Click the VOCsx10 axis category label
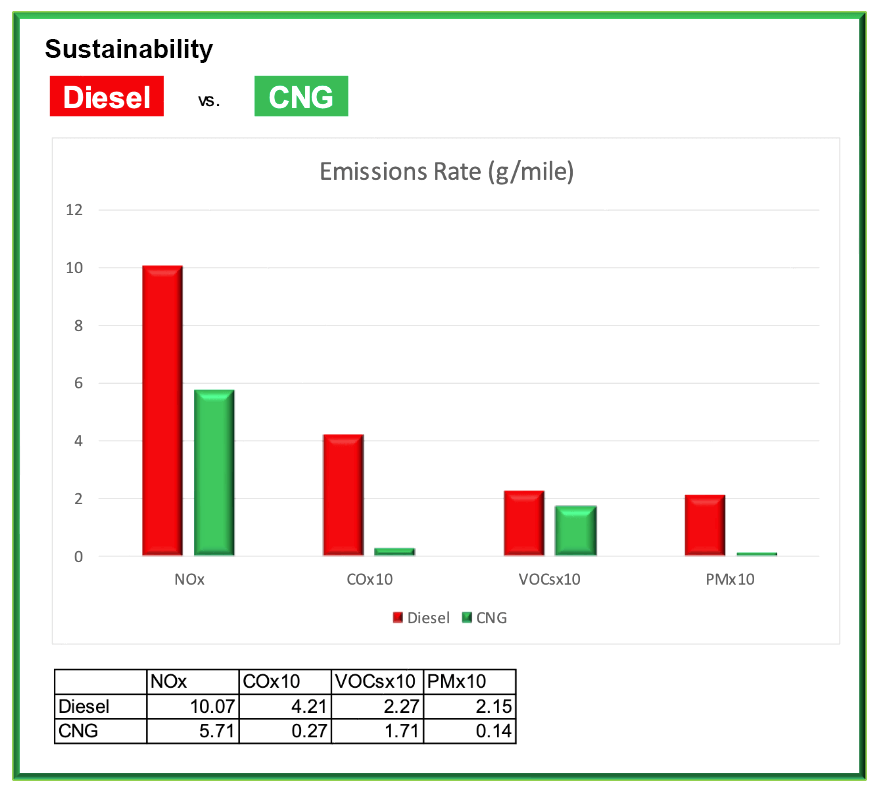 pos(550,579)
